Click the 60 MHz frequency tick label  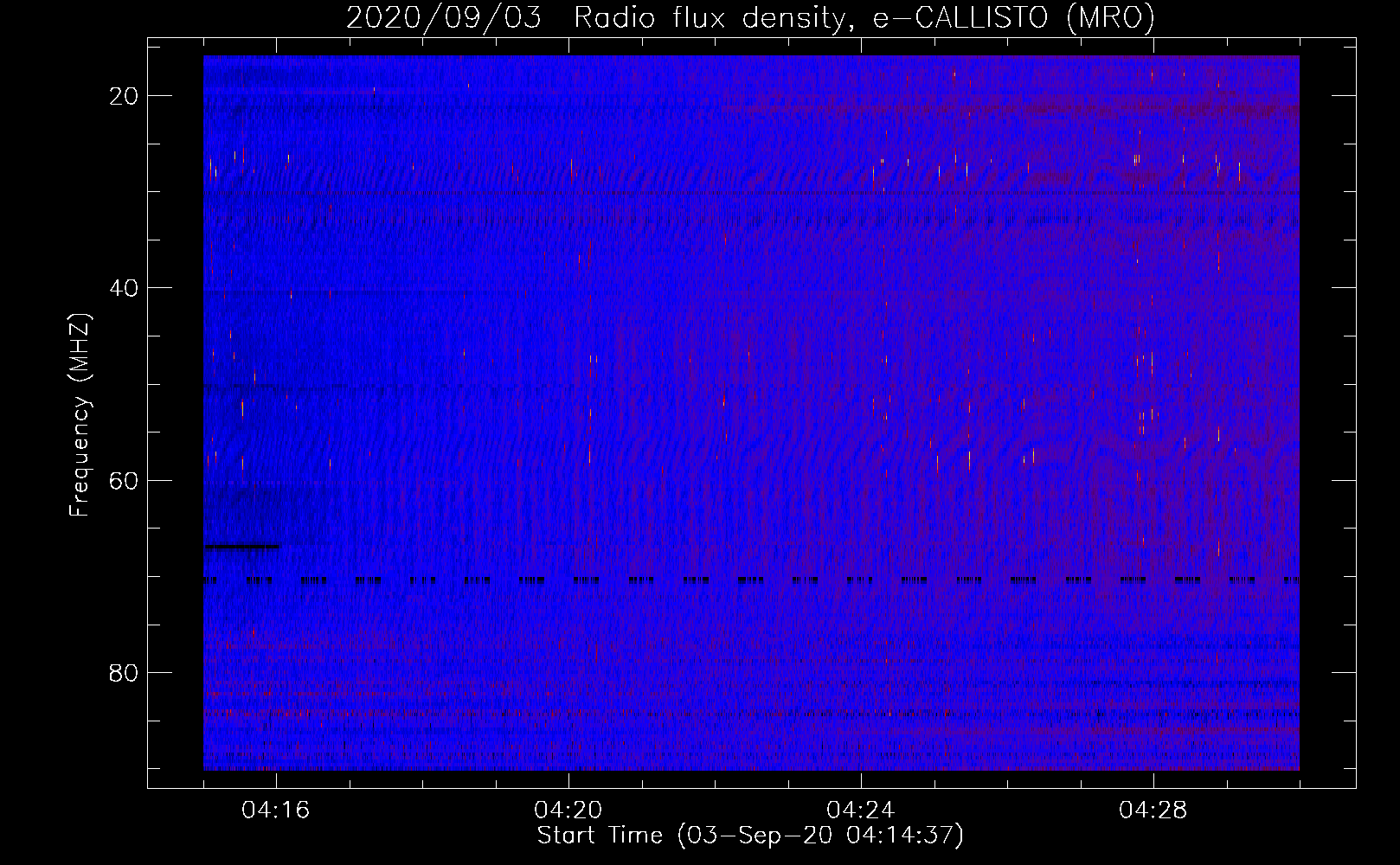124,480
